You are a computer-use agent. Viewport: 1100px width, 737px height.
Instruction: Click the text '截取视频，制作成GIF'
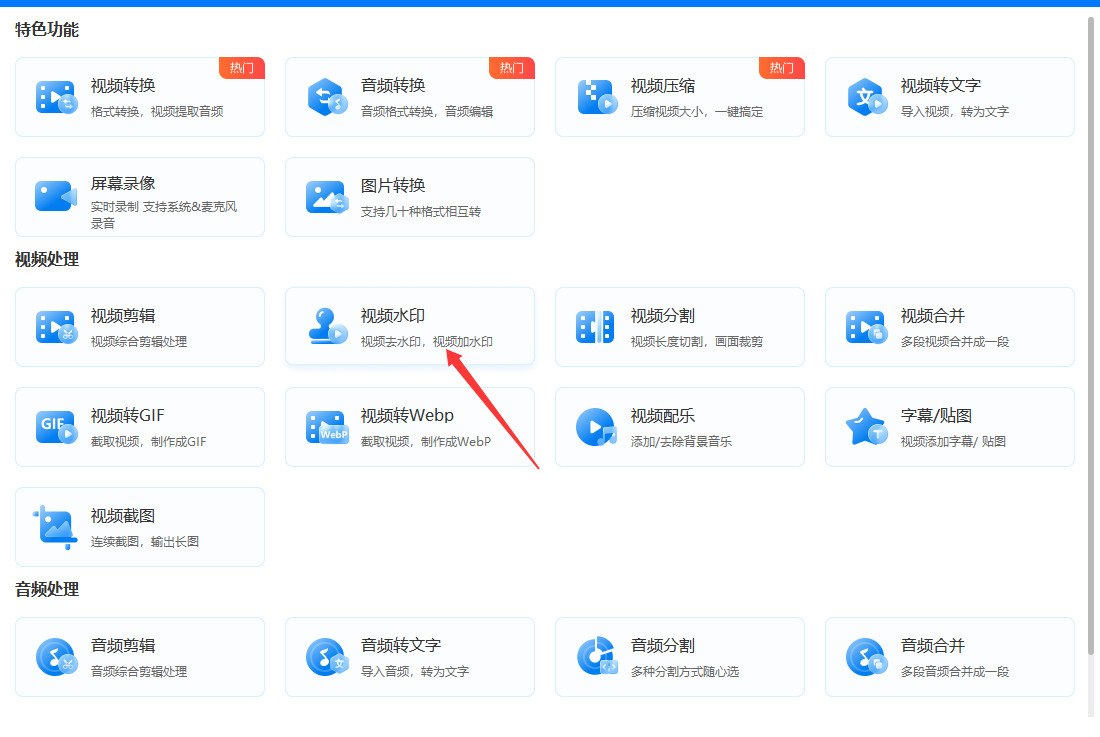[x=149, y=442]
